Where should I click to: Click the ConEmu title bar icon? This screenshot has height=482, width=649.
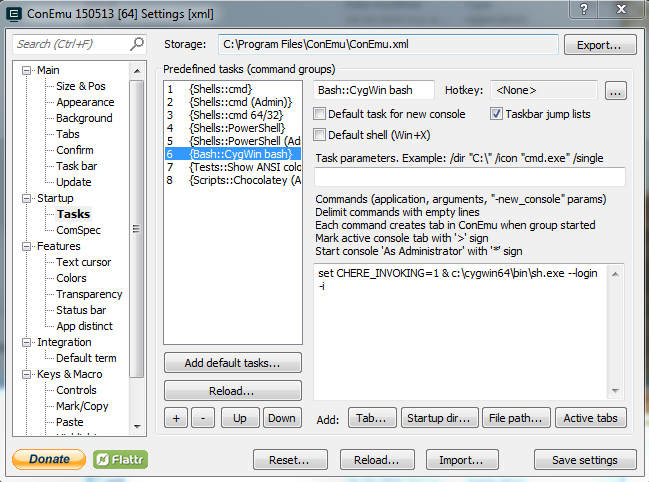pos(14,14)
